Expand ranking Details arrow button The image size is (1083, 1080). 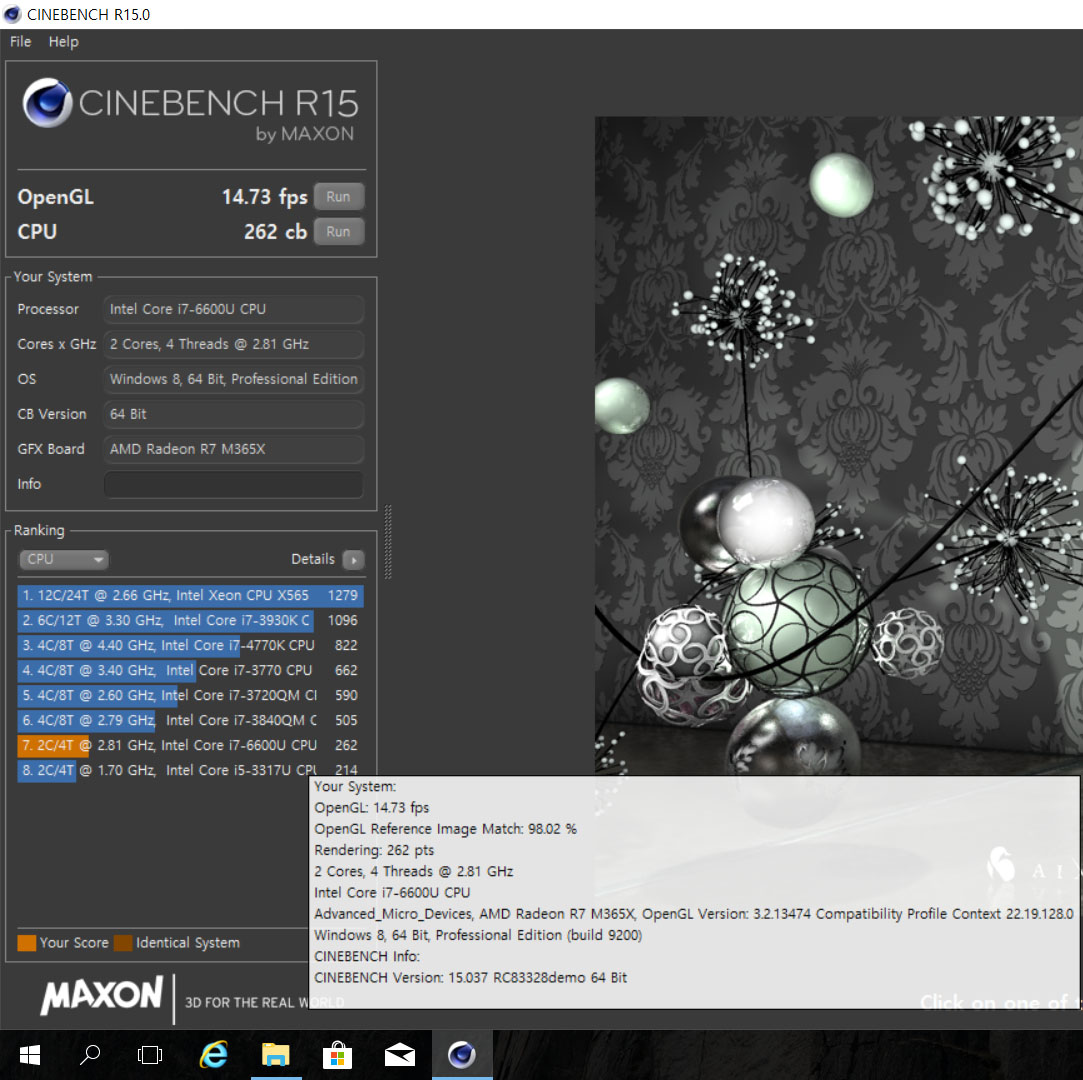[x=354, y=559]
